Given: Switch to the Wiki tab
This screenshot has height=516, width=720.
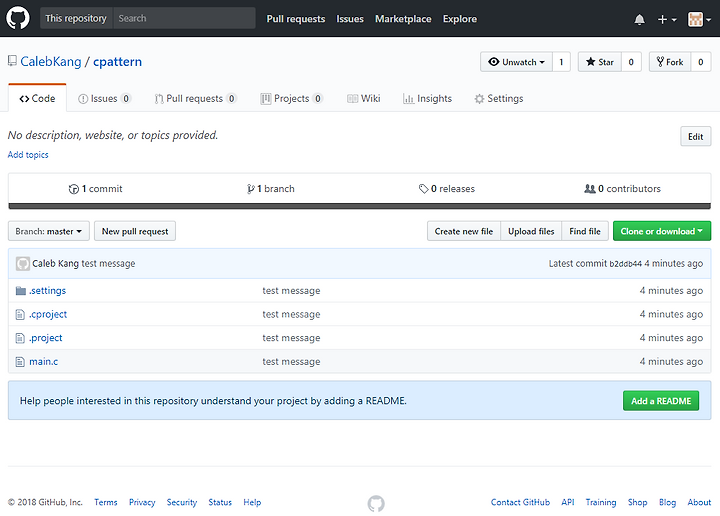Looking at the screenshot, I should (x=364, y=98).
